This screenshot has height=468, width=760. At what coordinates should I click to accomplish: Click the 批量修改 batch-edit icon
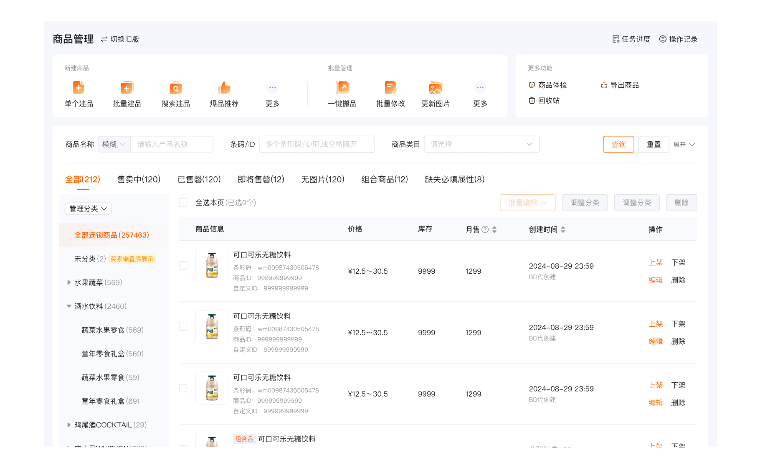click(391, 88)
